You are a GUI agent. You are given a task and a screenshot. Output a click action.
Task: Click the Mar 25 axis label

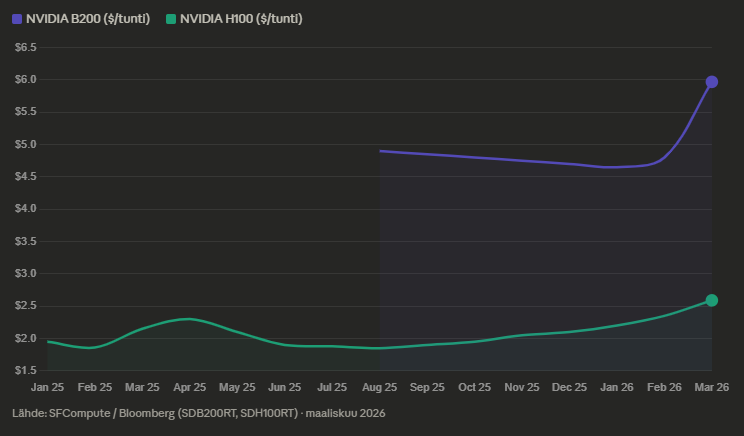tap(142, 387)
